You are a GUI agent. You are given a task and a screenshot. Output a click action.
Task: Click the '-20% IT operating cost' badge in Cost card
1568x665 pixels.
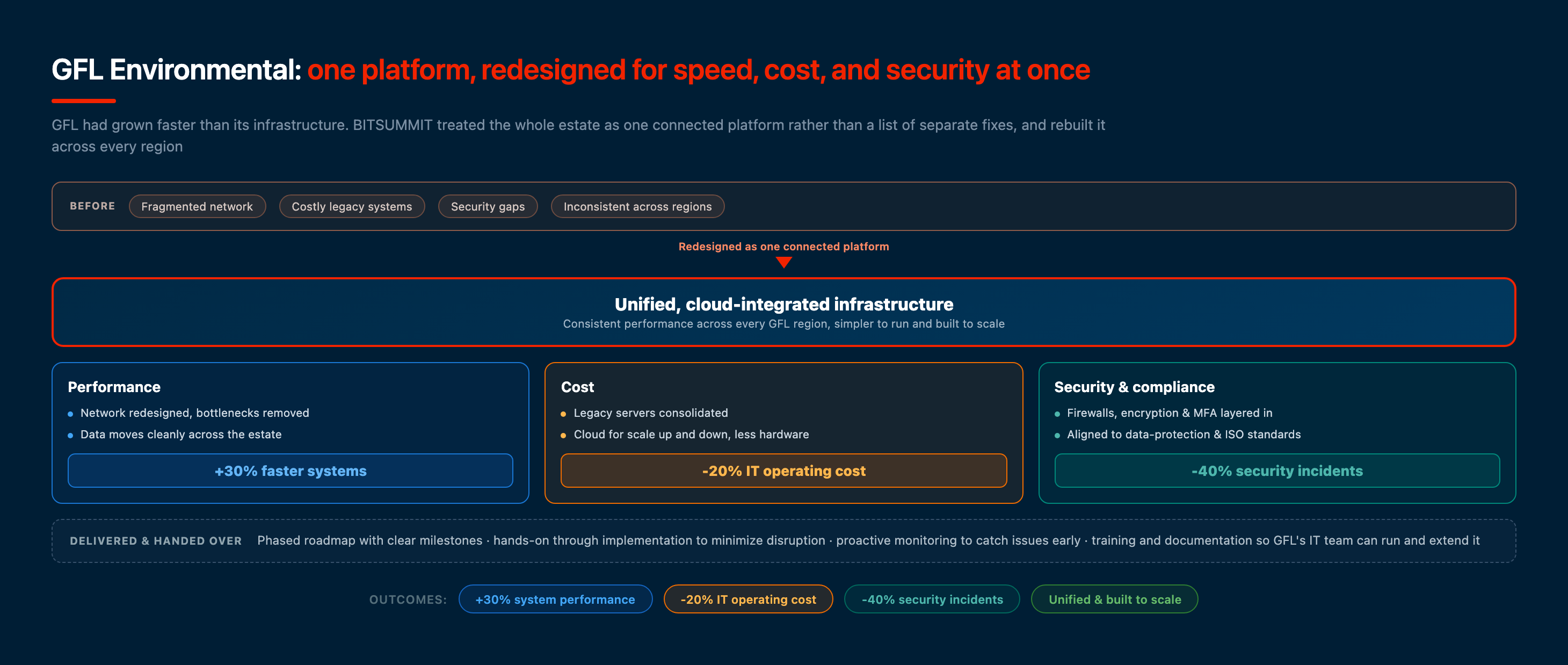tap(783, 471)
